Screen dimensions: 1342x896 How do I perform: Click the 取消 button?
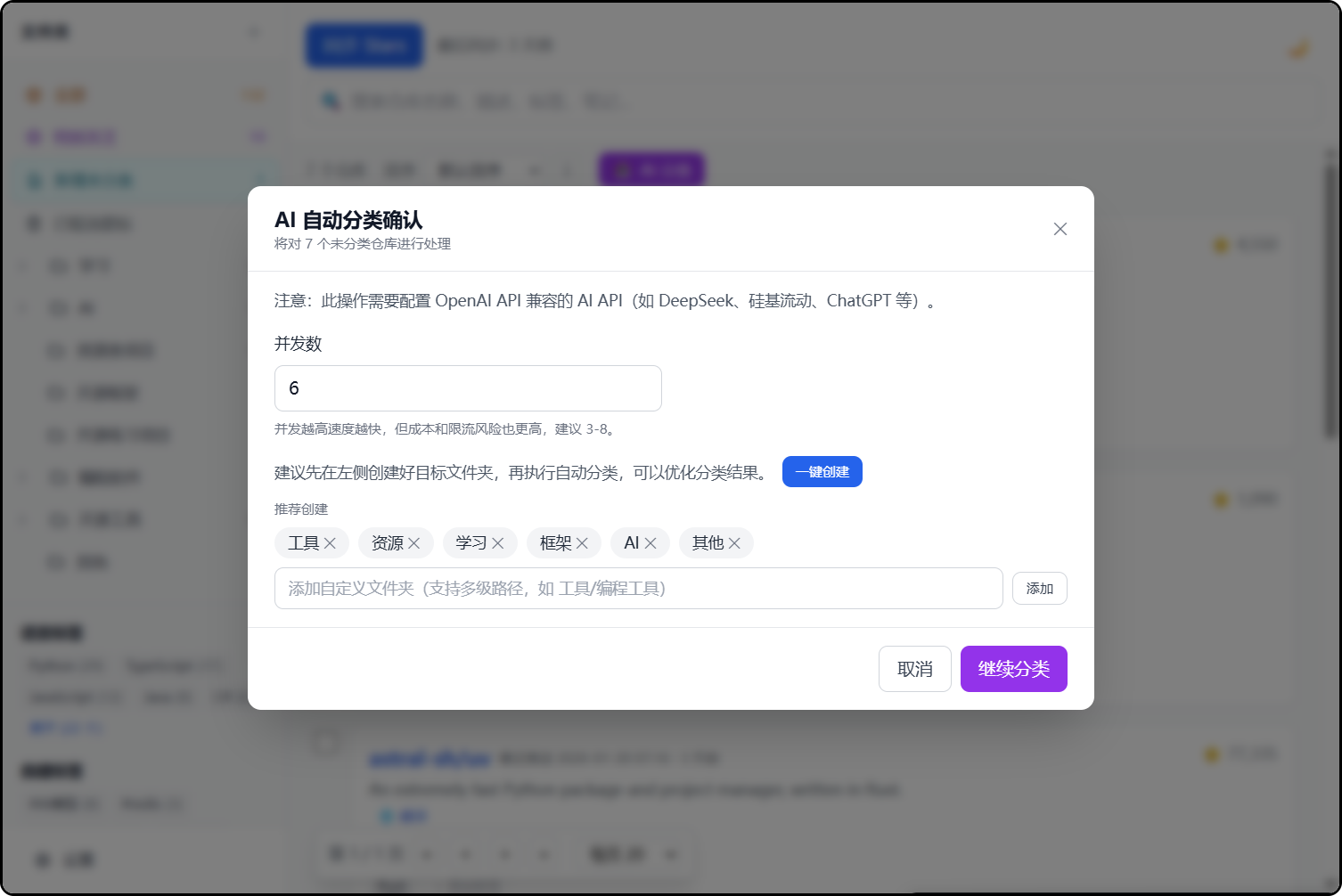(x=914, y=669)
